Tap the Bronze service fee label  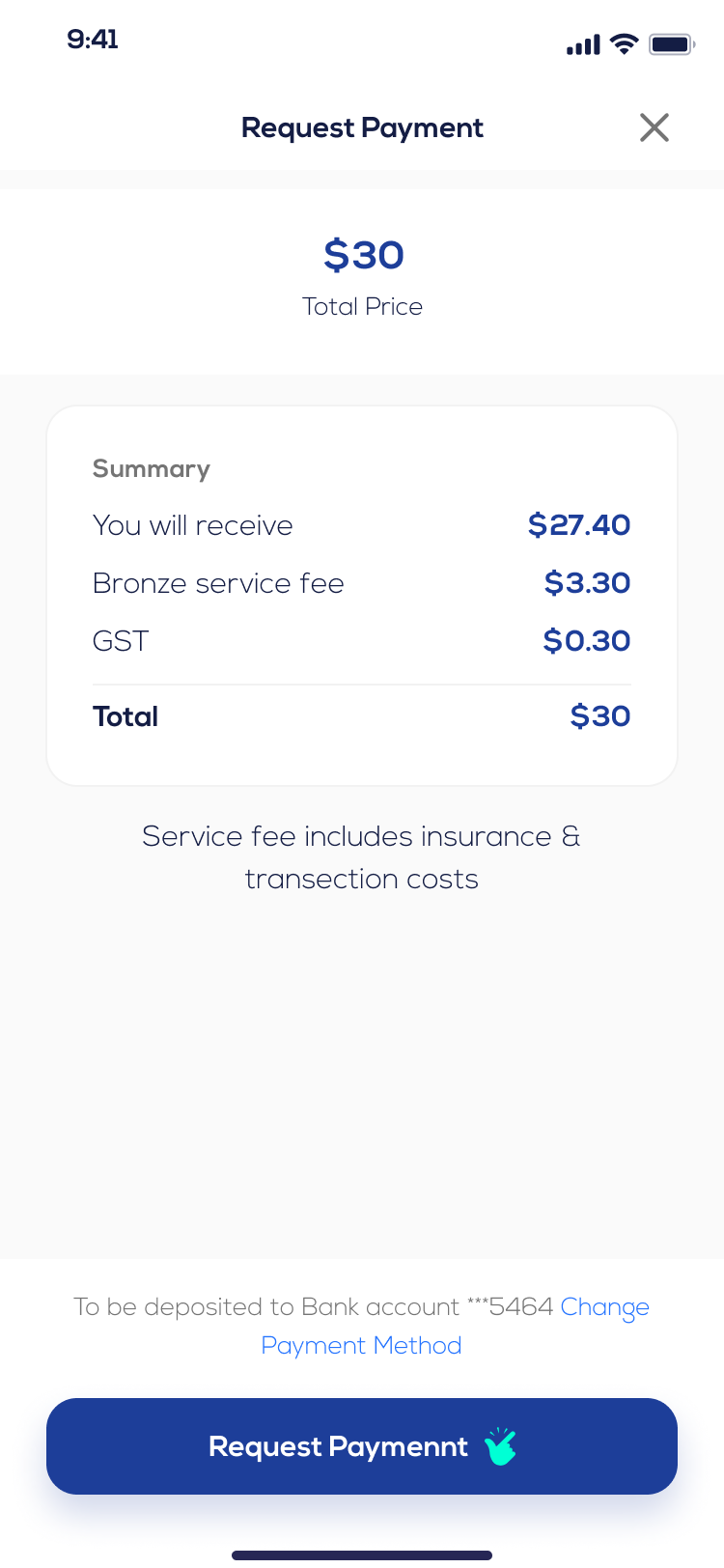coord(218,583)
